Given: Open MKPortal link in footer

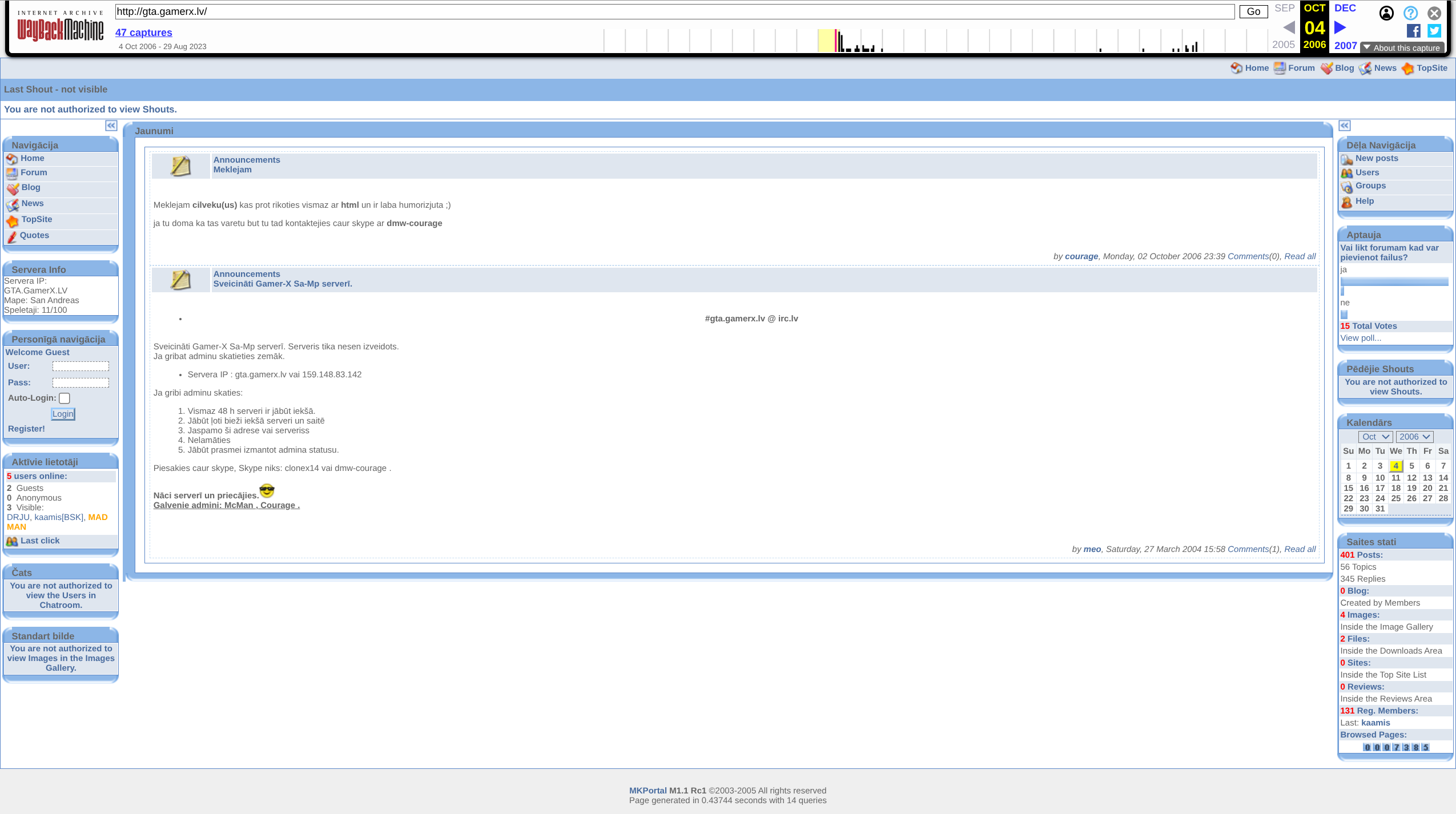Looking at the screenshot, I should (647, 791).
